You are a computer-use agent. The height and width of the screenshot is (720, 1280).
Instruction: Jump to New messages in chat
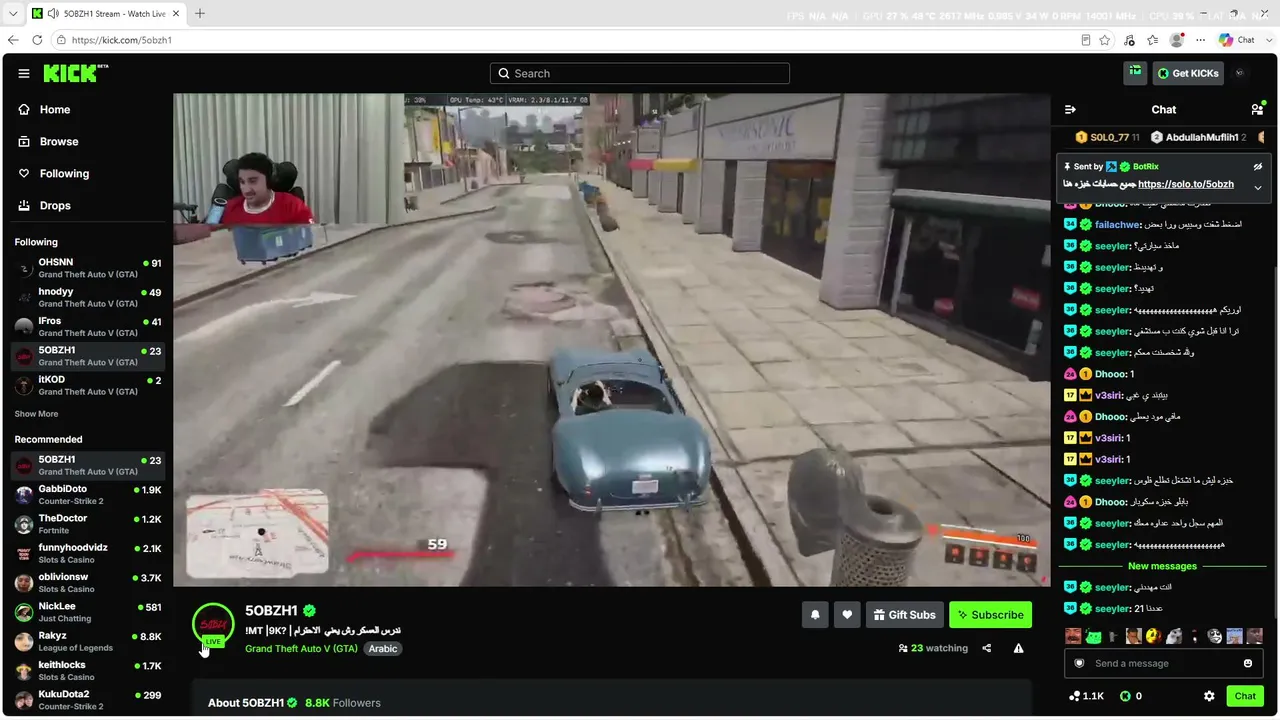1162,566
